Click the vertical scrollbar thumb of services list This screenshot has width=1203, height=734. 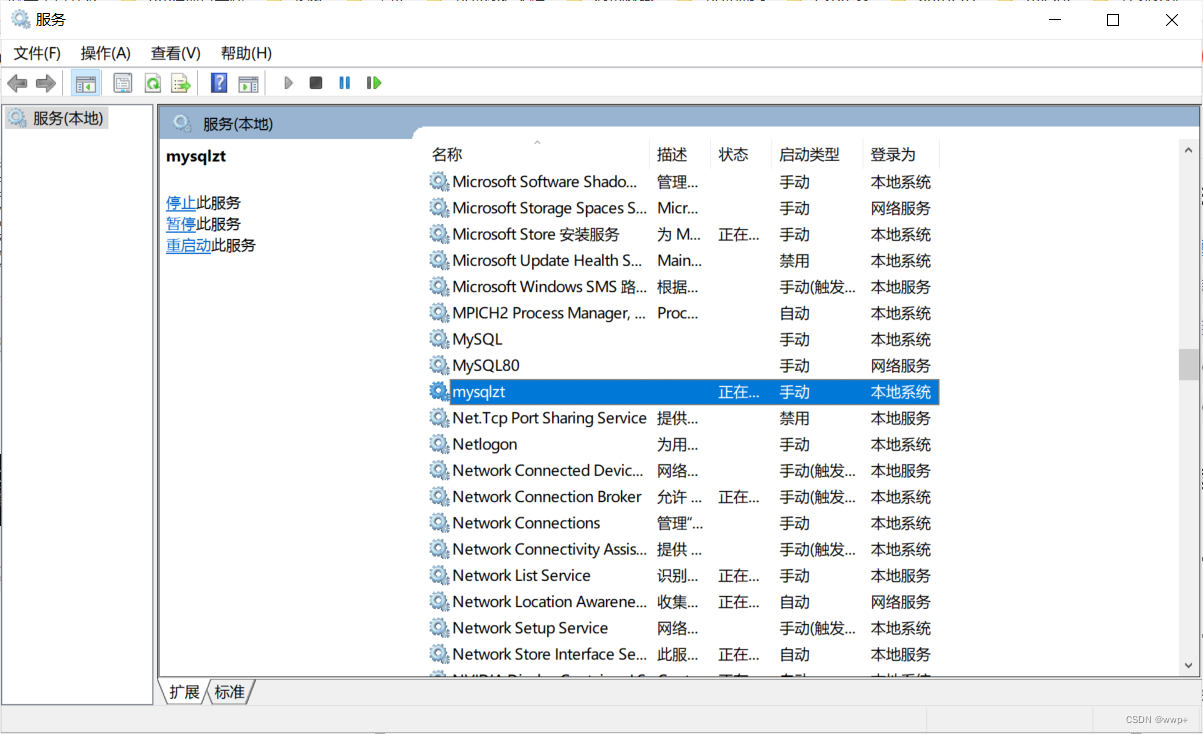tap(1188, 364)
